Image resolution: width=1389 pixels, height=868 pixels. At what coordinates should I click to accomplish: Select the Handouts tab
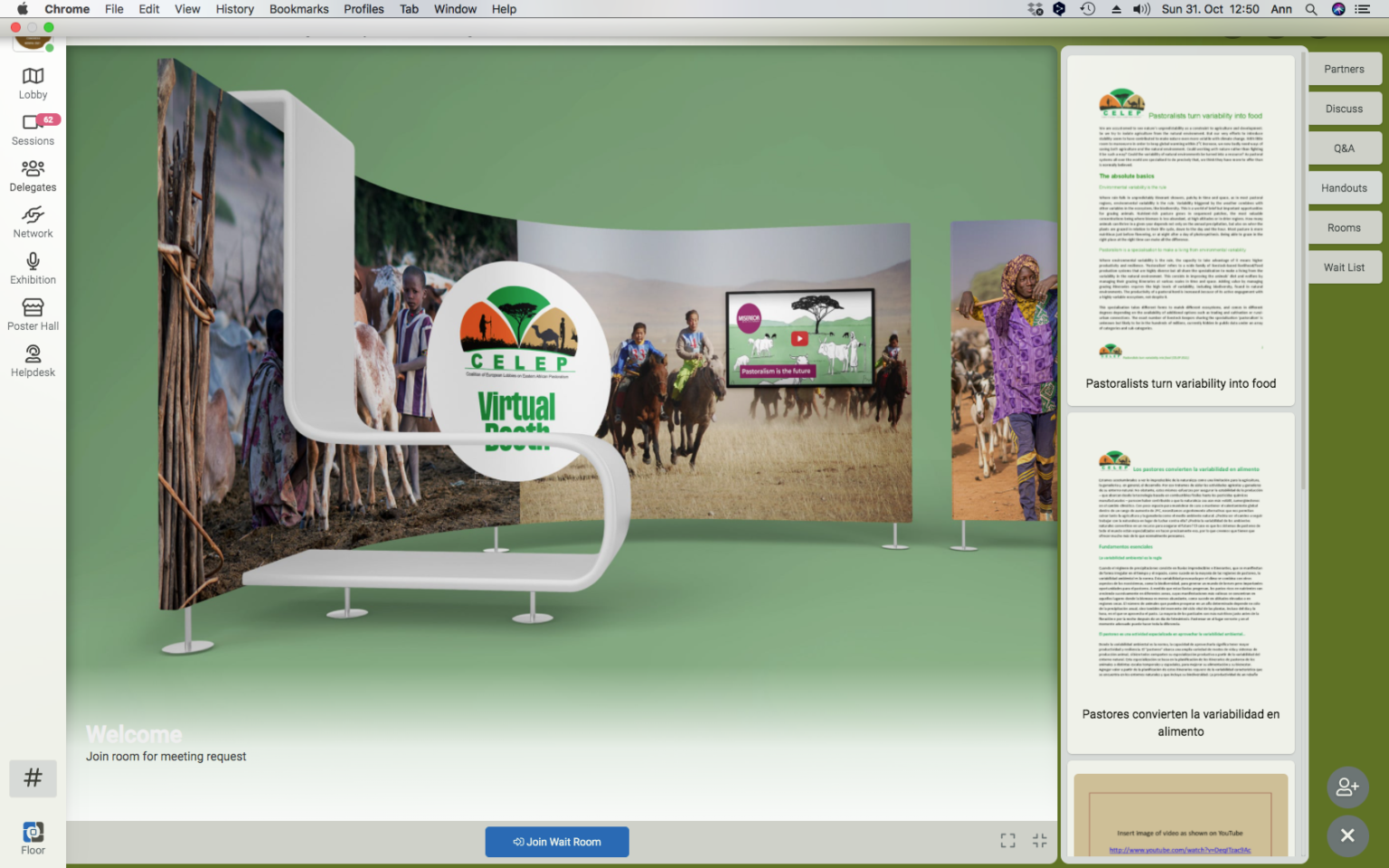pos(1344,188)
